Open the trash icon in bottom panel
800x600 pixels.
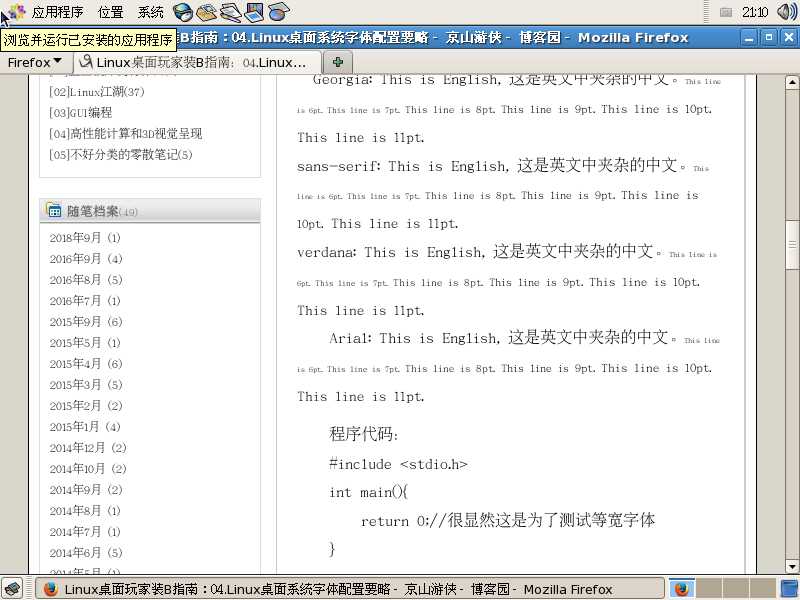789,589
